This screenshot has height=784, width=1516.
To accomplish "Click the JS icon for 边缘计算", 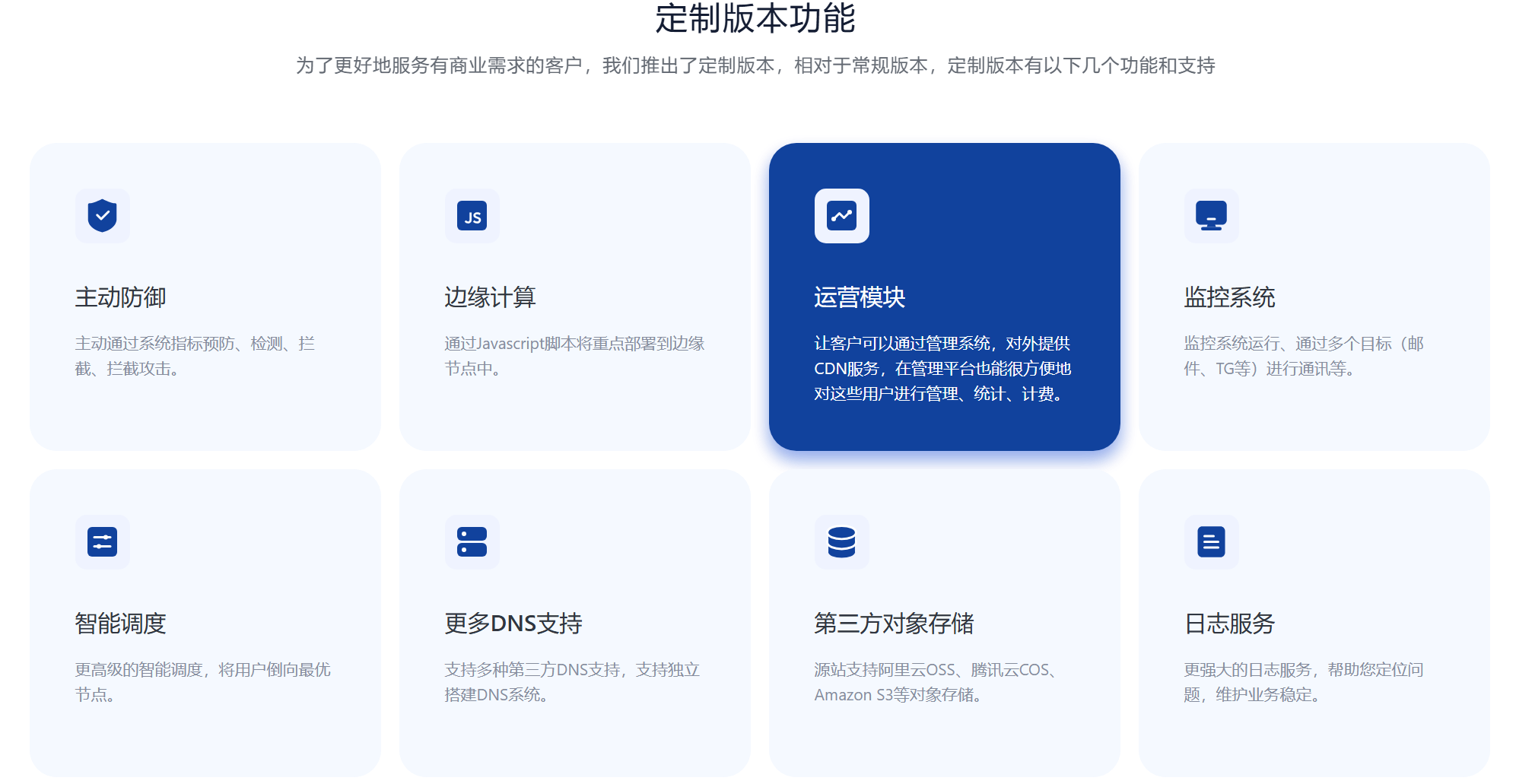I will [472, 216].
